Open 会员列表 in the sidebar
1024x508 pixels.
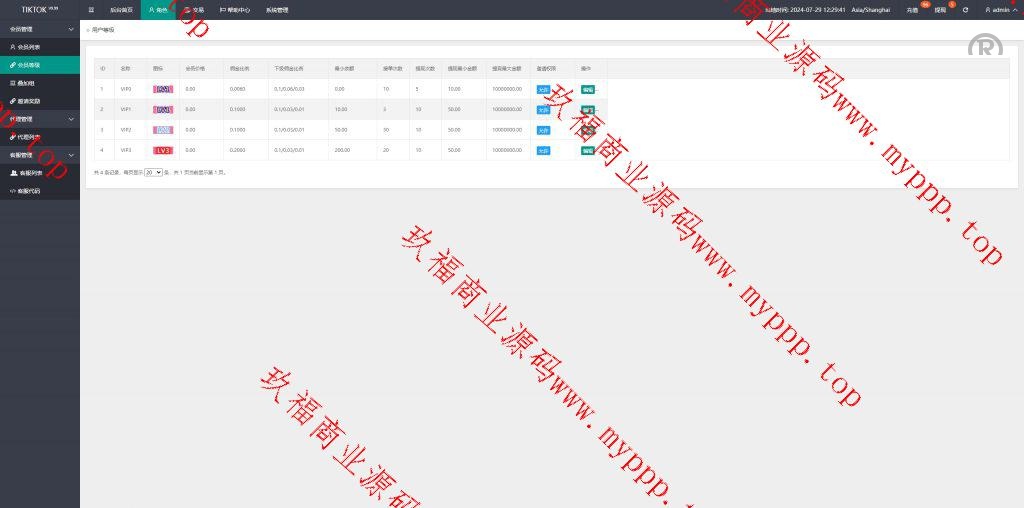pyautogui.click(x=28, y=47)
